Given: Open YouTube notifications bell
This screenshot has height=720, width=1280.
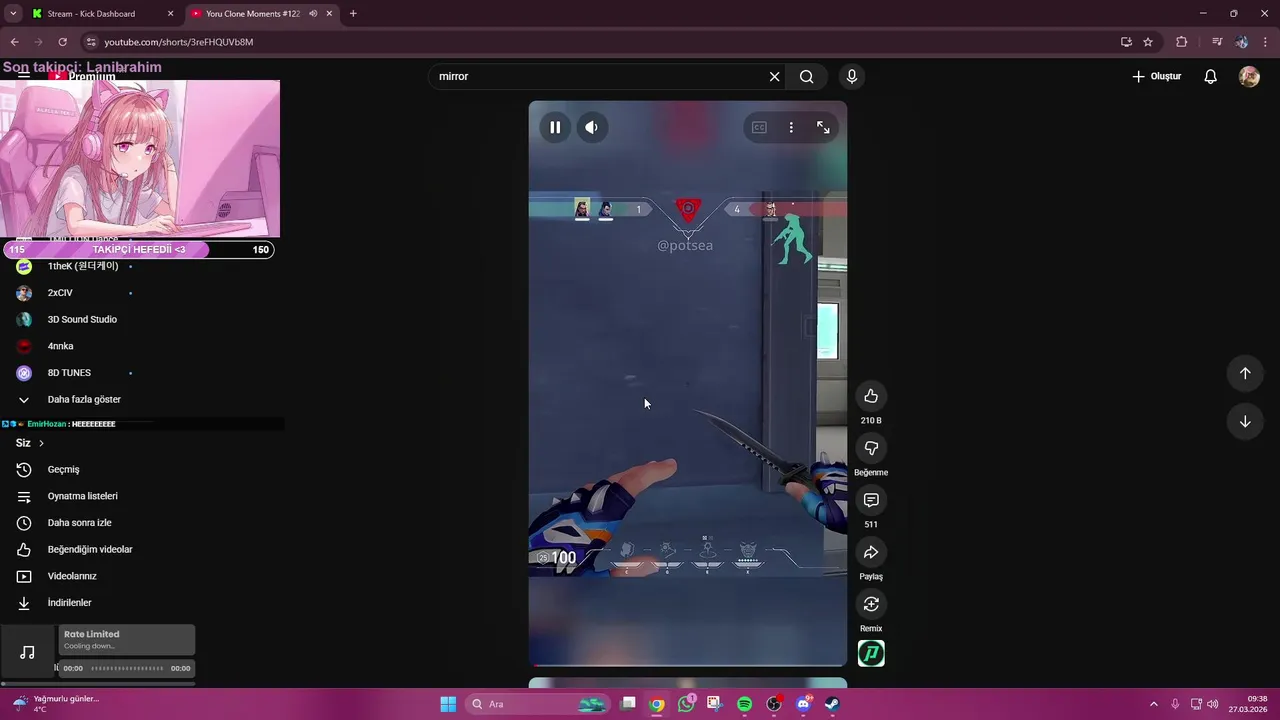Looking at the screenshot, I should [x=1210, y=76].
